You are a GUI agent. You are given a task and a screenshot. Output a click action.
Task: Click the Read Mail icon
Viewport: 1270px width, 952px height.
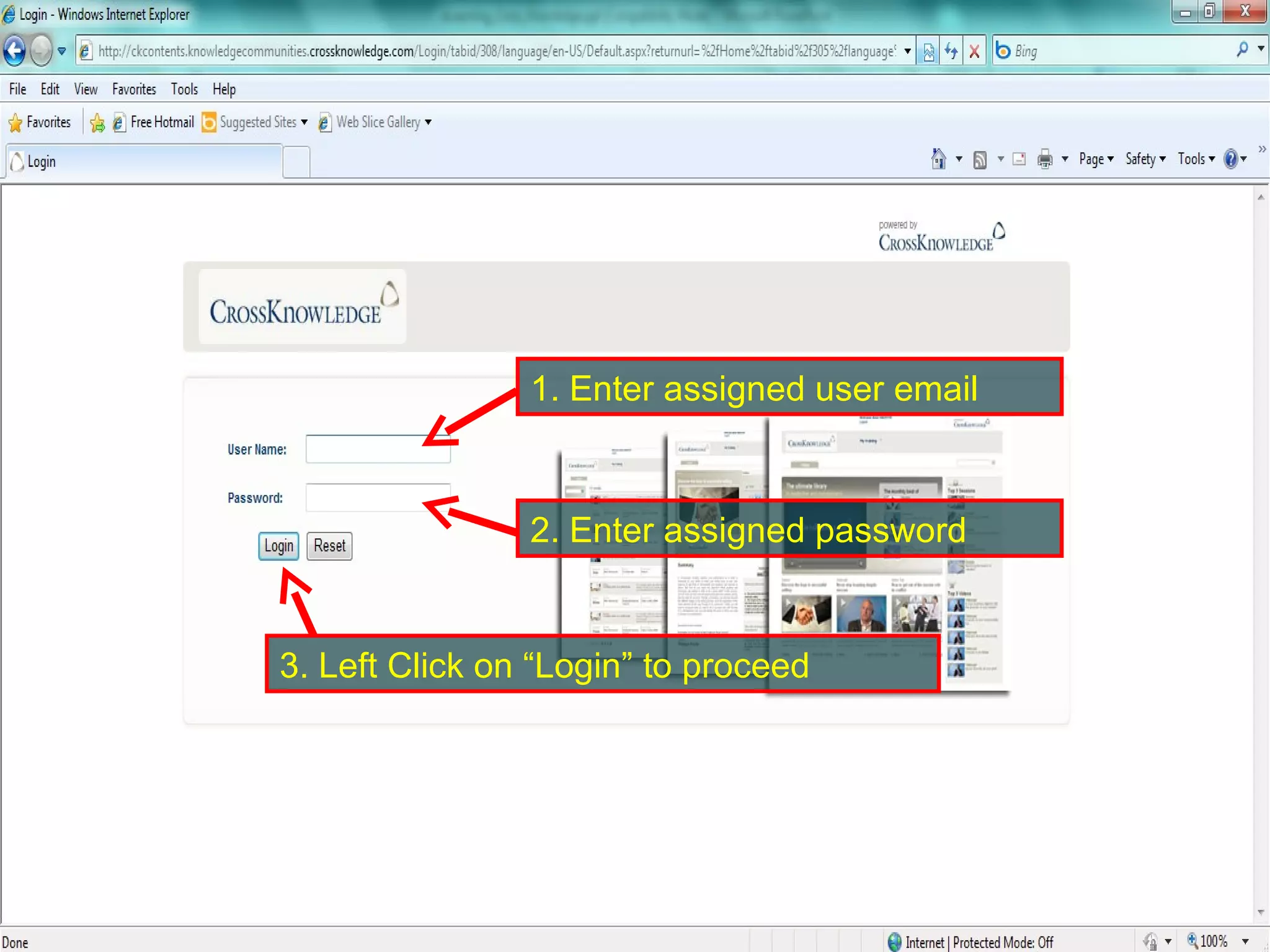(x=1019, y=159)
